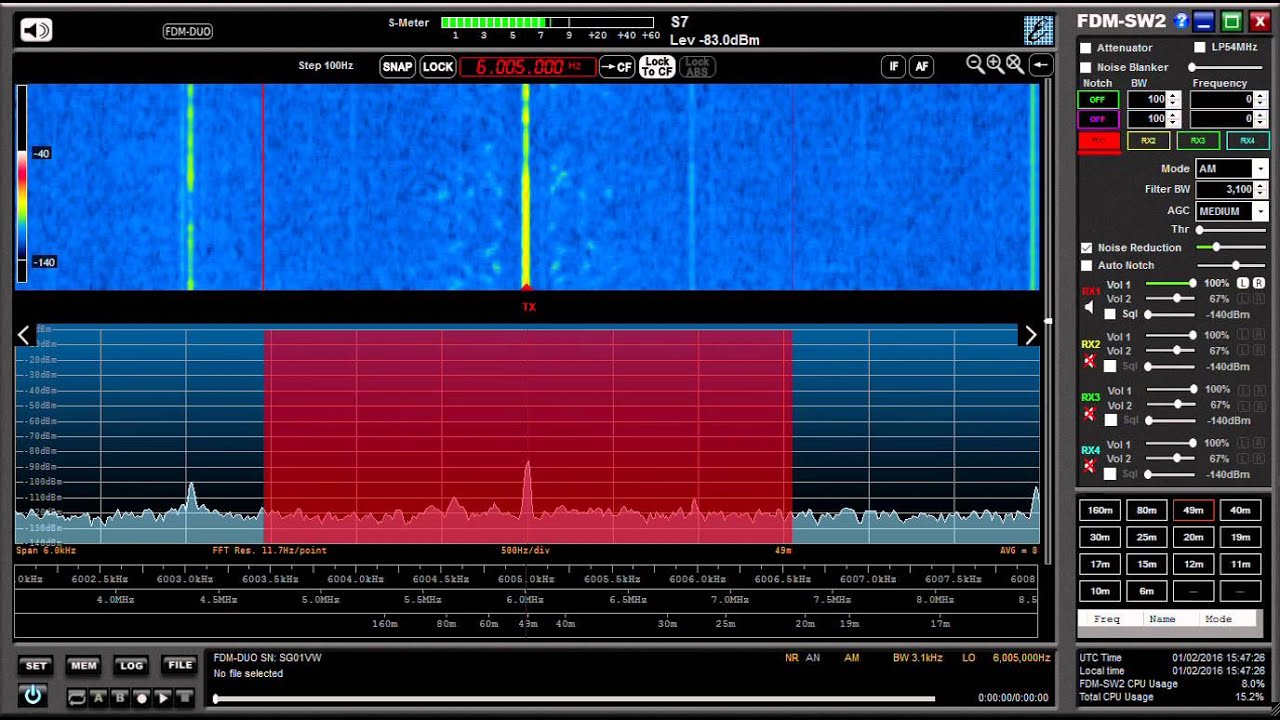Toggle the first green Notch OFF button
This screenshot has height=720, width=1280.
pos(1097,100)
